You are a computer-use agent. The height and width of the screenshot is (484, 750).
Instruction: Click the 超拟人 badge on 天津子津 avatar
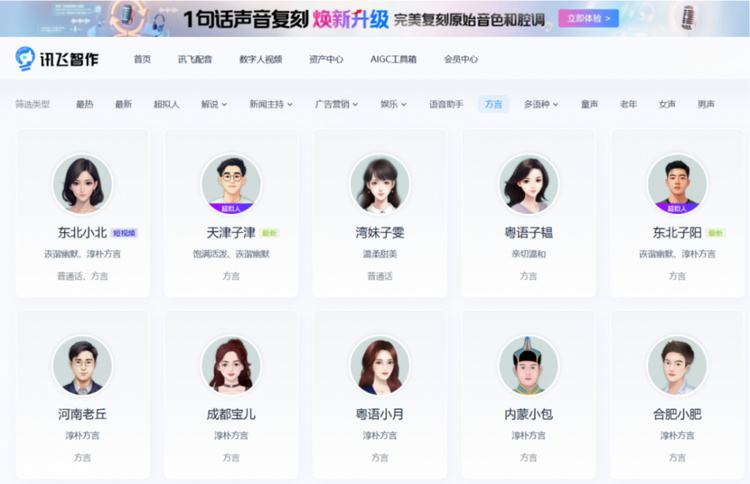(x=231, y=209)
